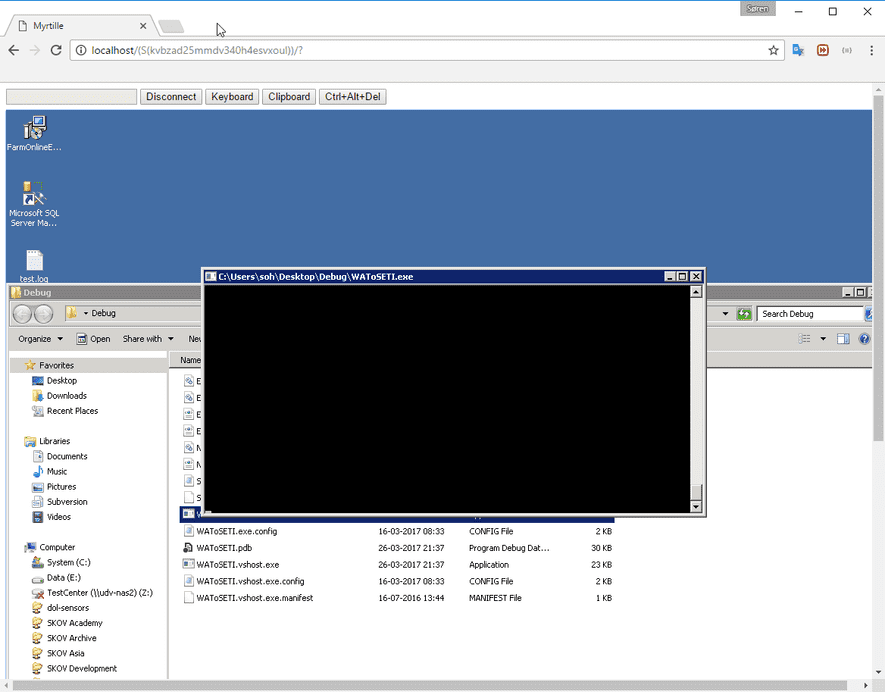Open Chrome's three-dot menu

pyautogui.click(x=869, y=48)
